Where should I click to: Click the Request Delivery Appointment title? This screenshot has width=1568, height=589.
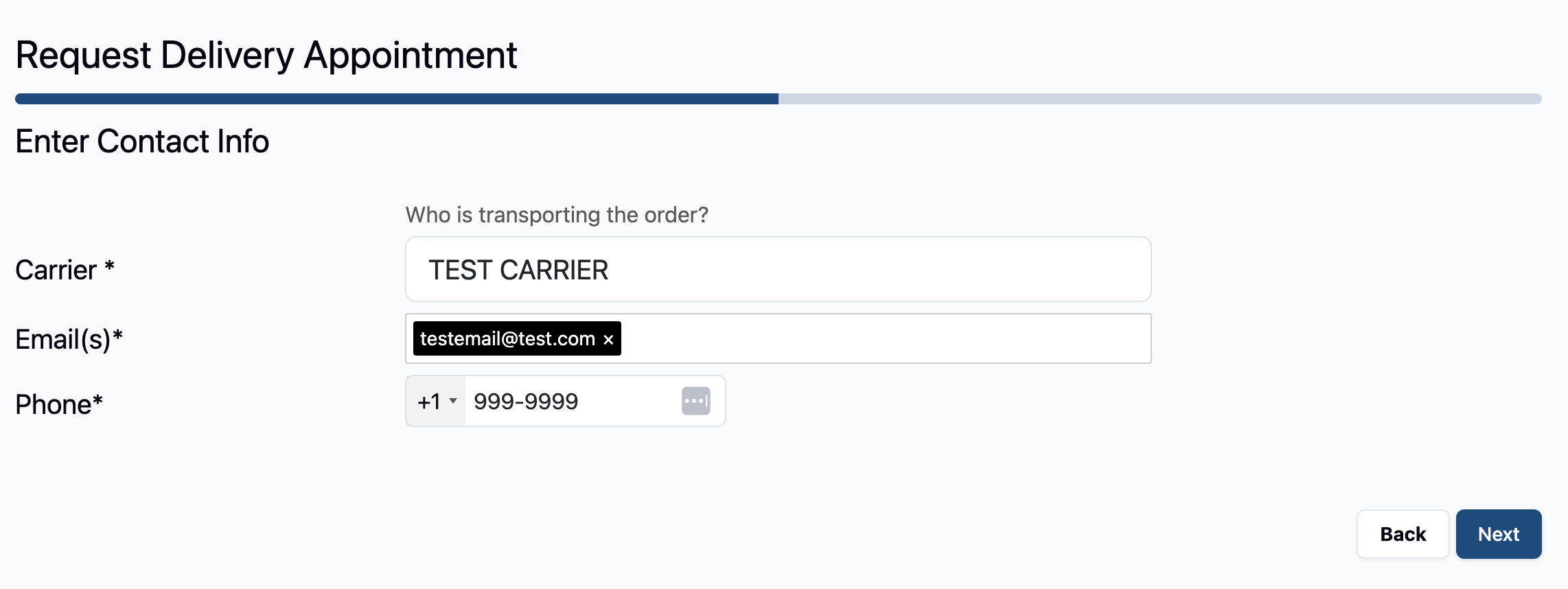point(266,55)
